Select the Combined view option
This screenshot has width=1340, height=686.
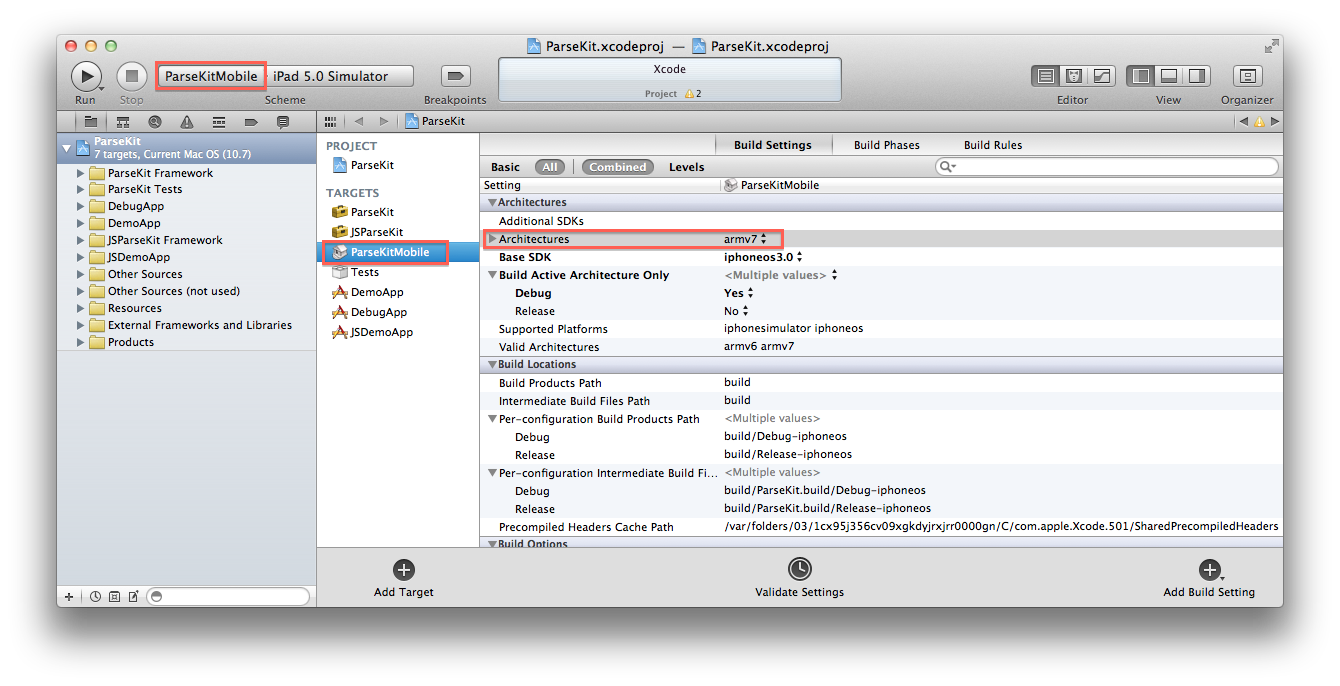pos(617,167)
